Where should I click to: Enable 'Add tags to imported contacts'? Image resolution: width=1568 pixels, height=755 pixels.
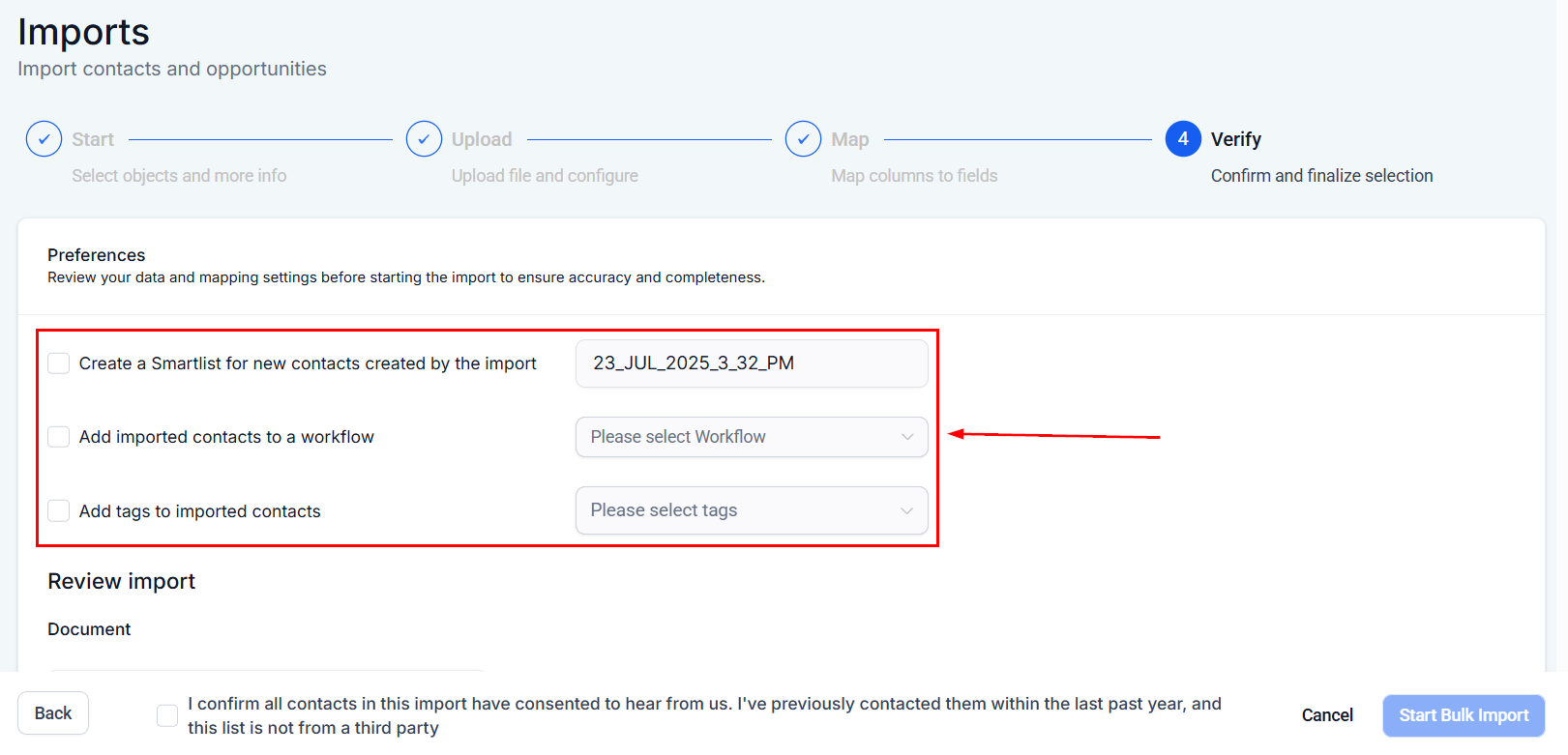[x=58, y=510]
